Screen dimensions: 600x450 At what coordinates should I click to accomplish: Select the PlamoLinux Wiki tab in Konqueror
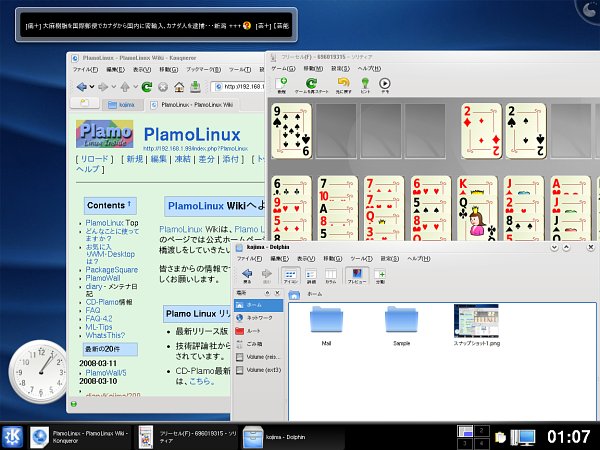click(192, 104)
